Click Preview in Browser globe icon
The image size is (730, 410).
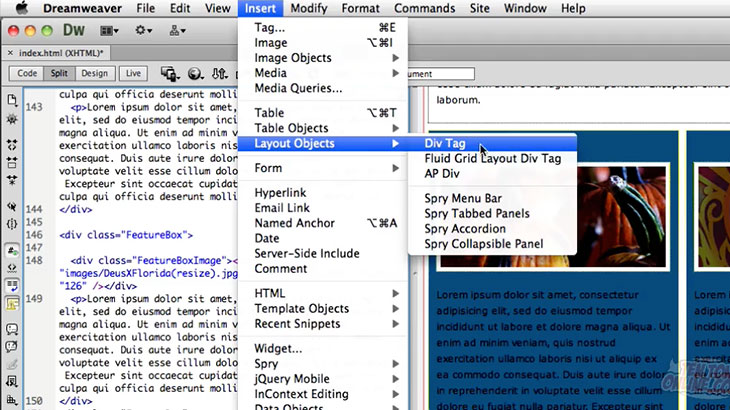(x=196, y=74)
